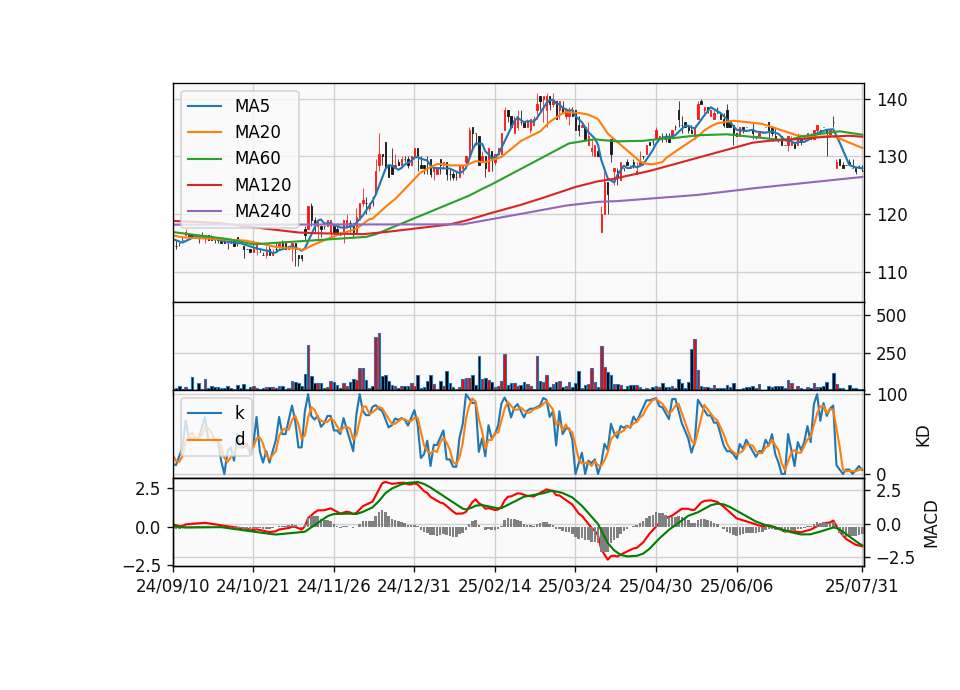Click the blue MA5 legend line sample

(x=204, y=106)
